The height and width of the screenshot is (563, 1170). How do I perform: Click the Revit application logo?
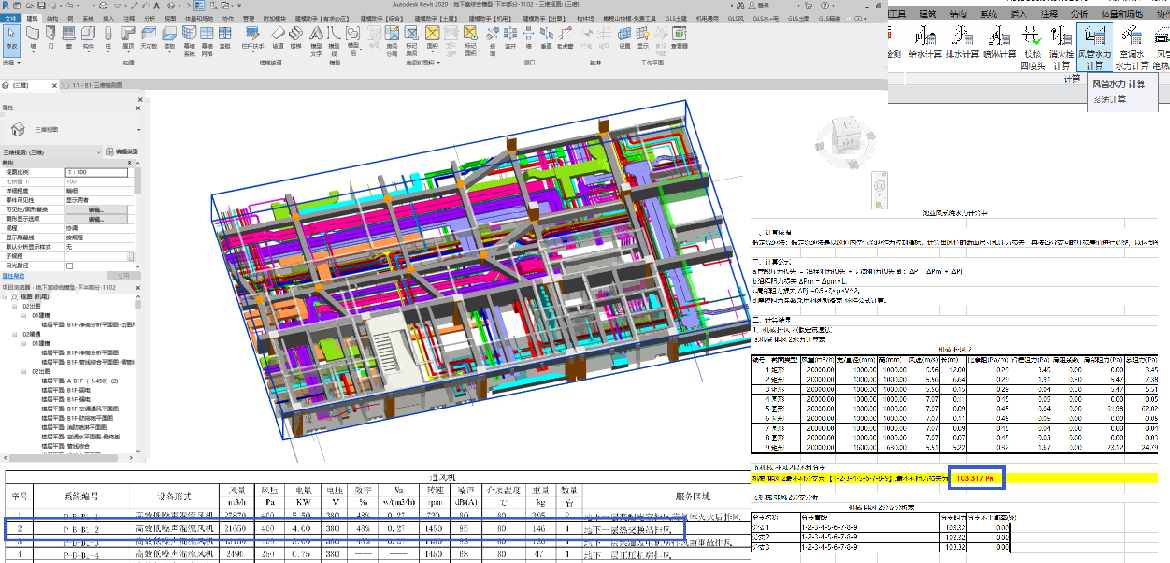click(4, 4)
